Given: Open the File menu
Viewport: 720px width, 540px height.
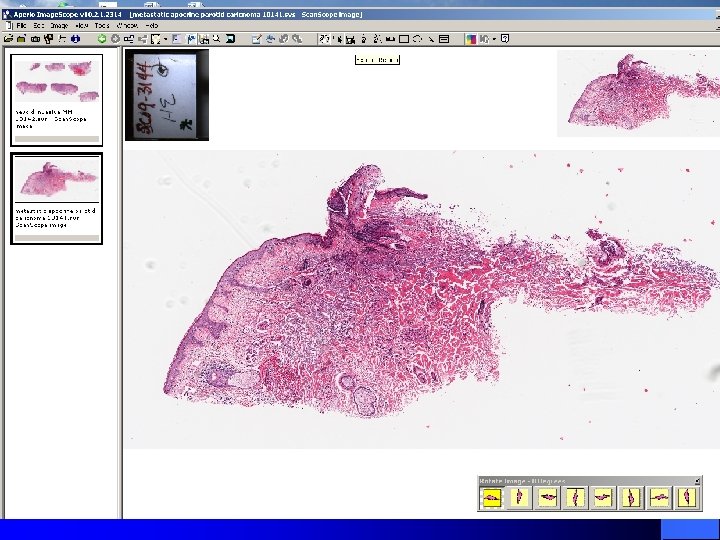Looking at the screenshot, I should click(21, 26).
